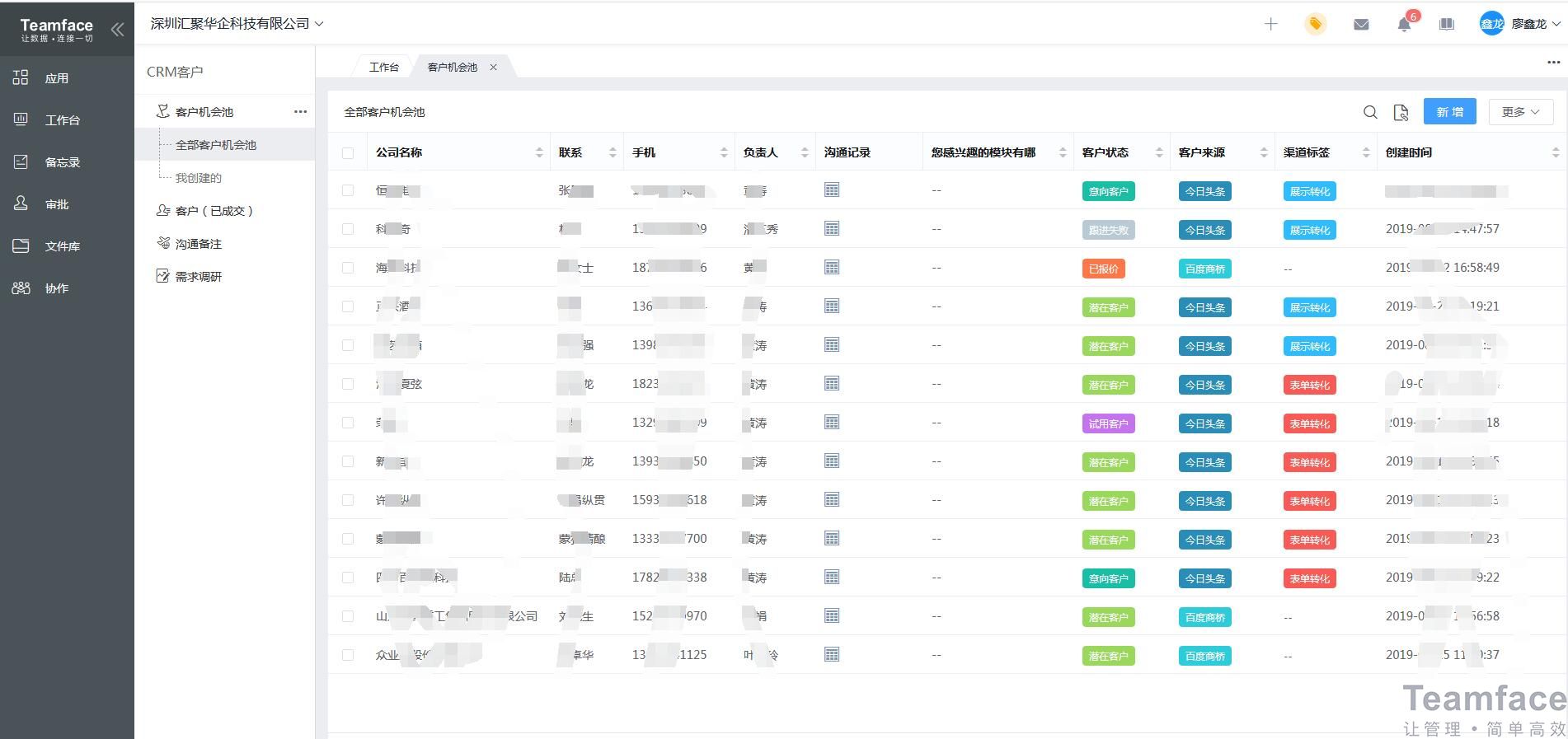Click the search magnifier icon in table toolbar

(1370, 112)
